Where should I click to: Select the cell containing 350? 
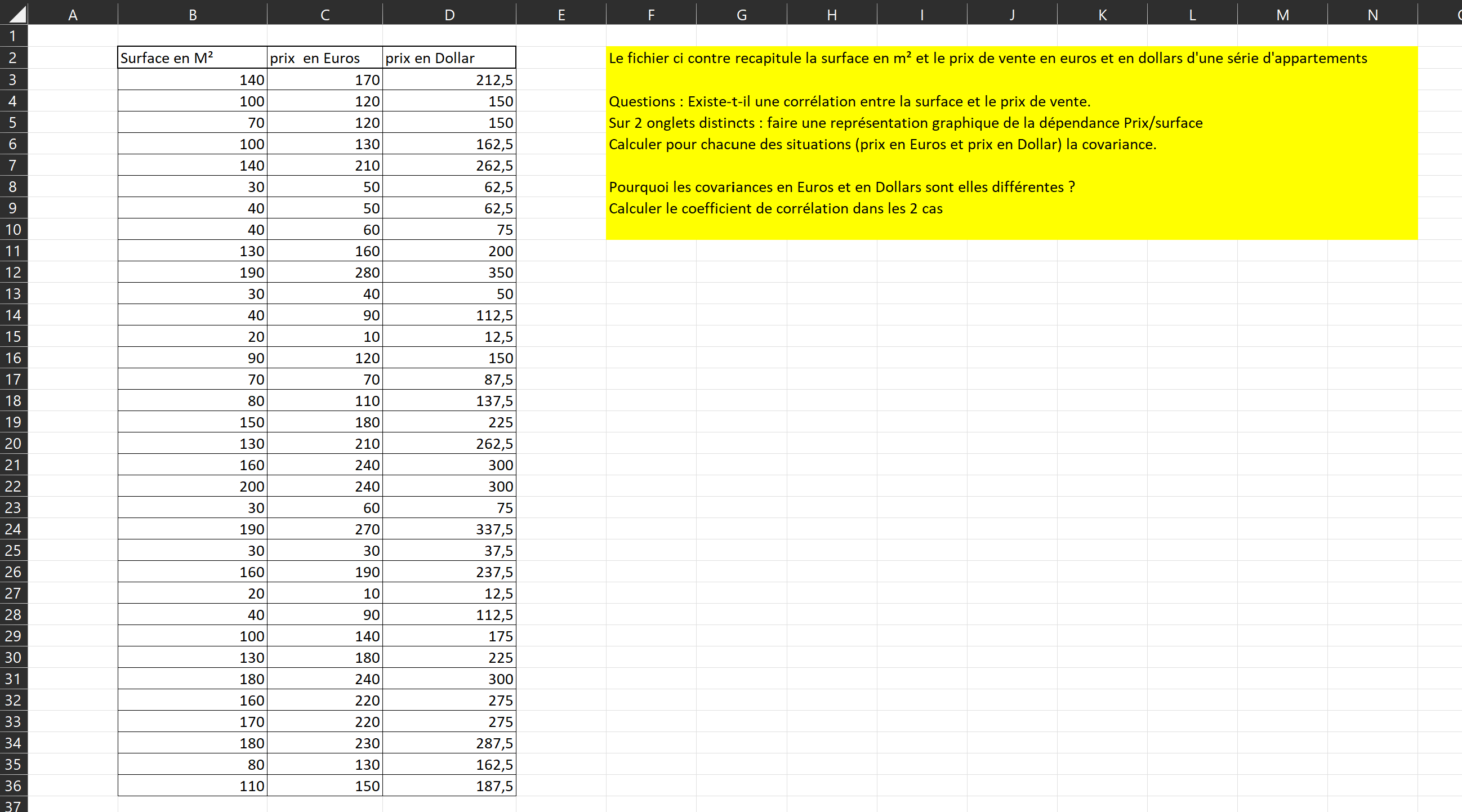[x=449, y=272]
